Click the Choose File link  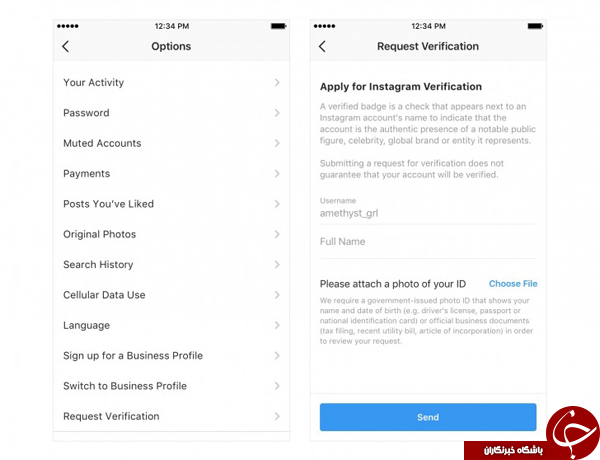tap(513, 284)
